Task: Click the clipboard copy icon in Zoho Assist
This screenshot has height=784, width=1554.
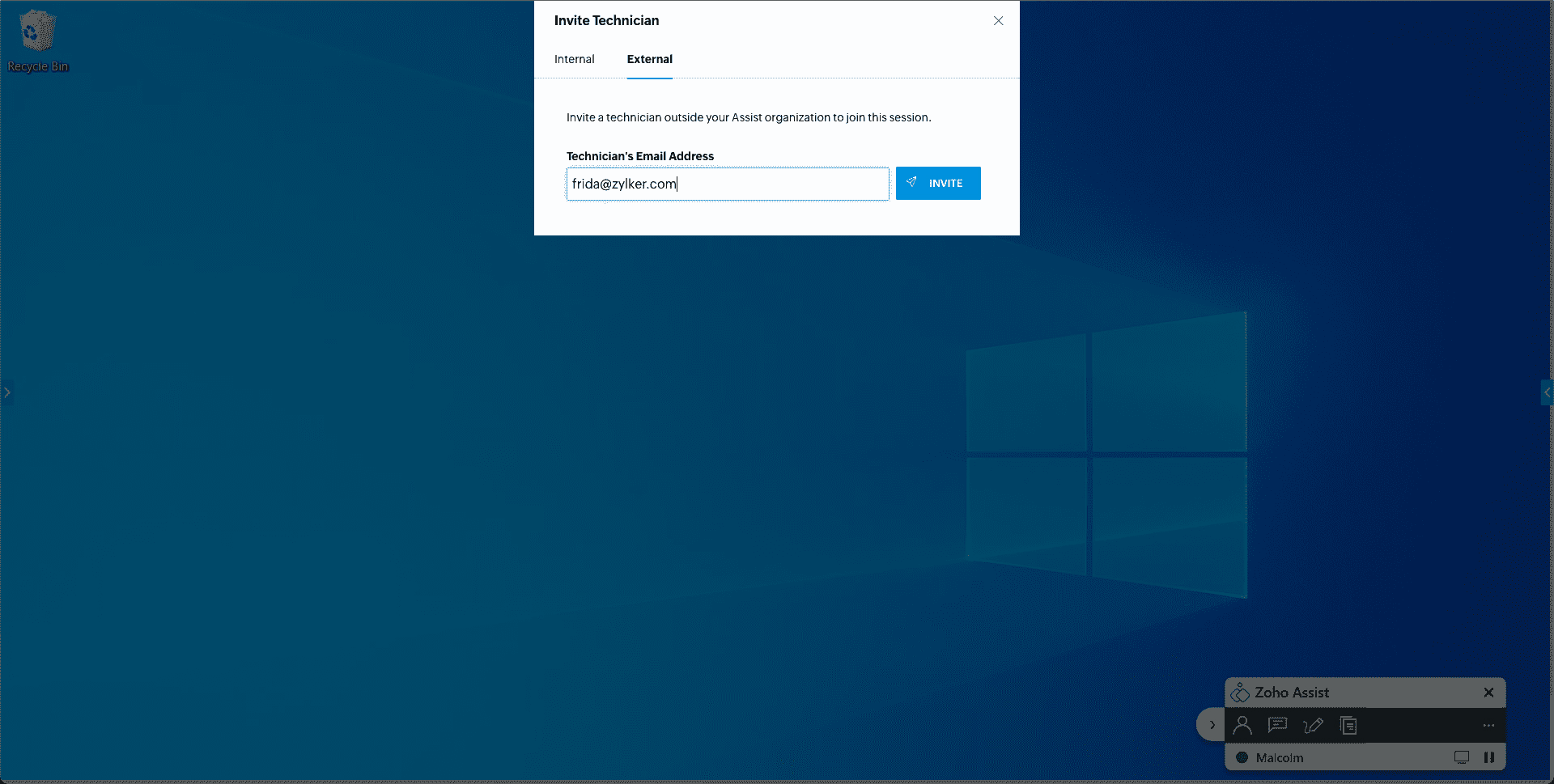Action: (x=1348, y=726)
